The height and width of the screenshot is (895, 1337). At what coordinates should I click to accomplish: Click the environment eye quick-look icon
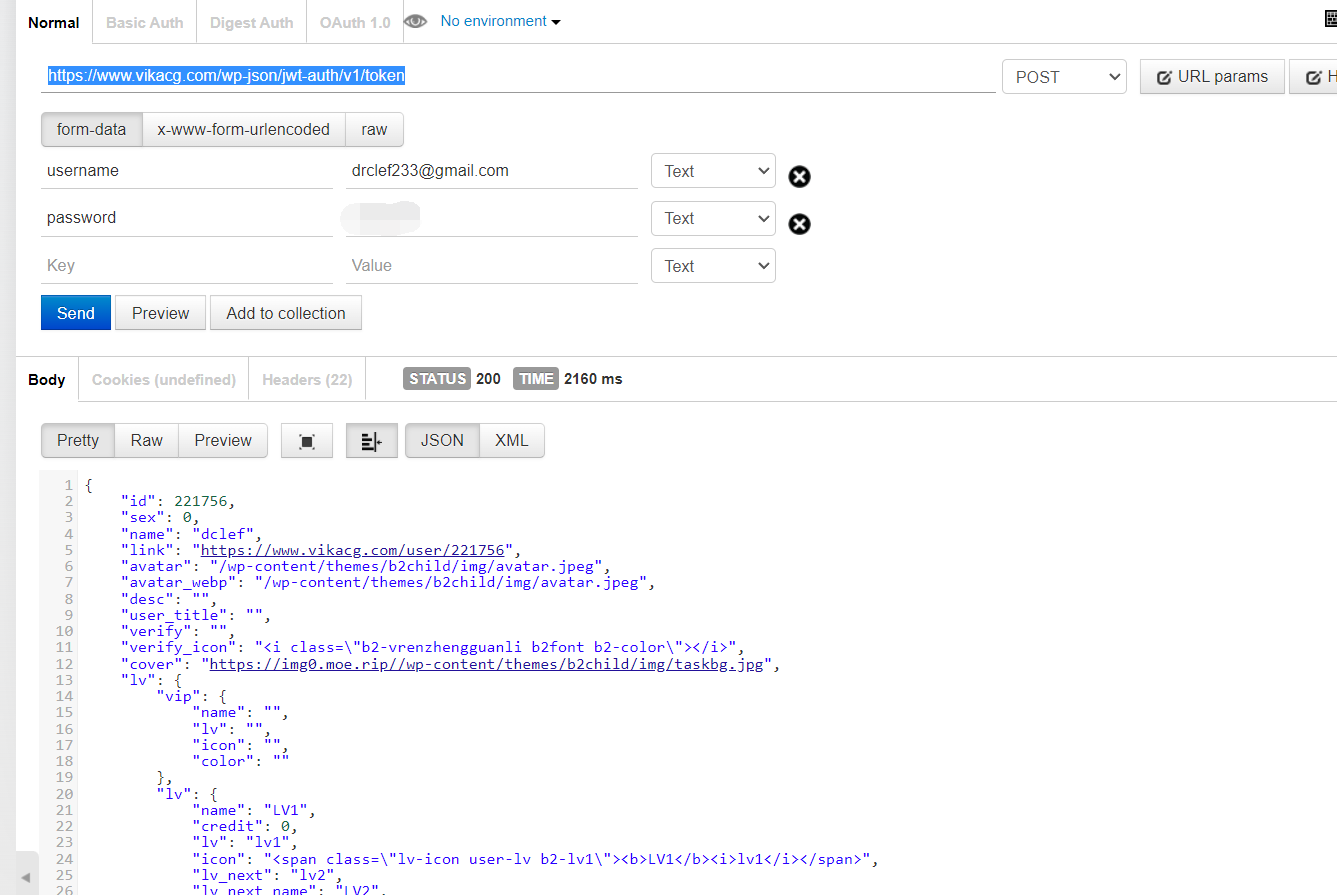pos(416,21)
